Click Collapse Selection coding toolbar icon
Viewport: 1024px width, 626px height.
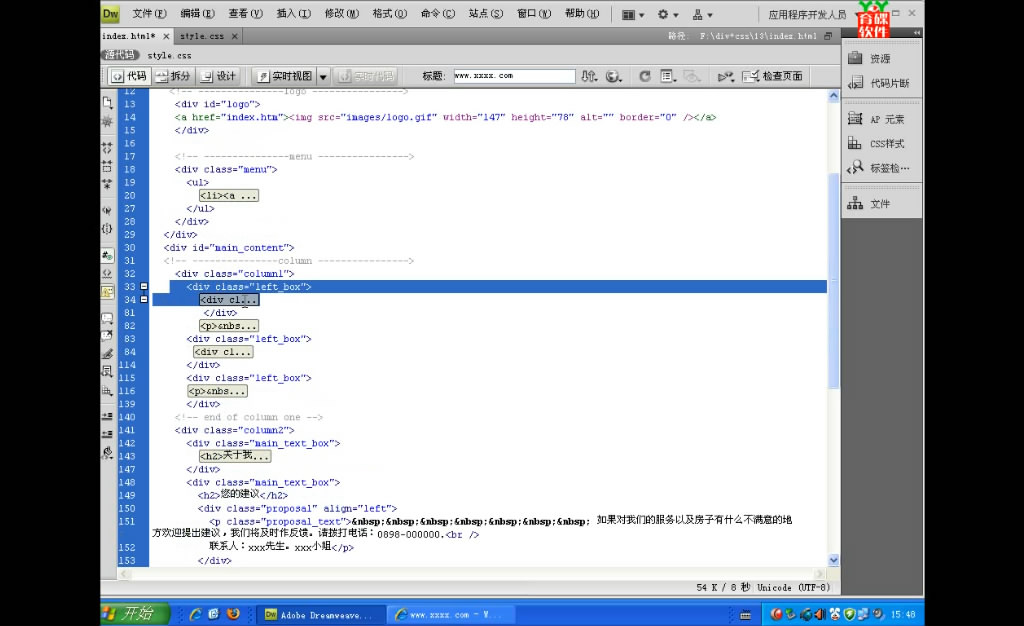pyautogui.click(x=107, y=166)
